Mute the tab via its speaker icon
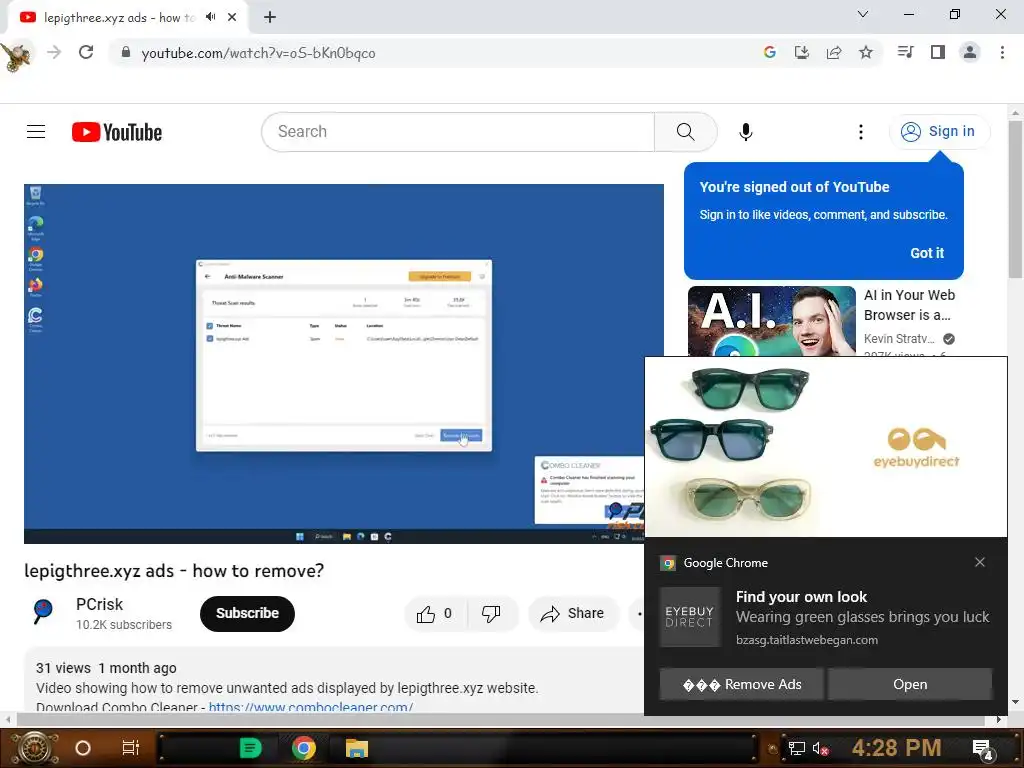The height and width of the screenshot is (768, 1024). click(210, 17)
